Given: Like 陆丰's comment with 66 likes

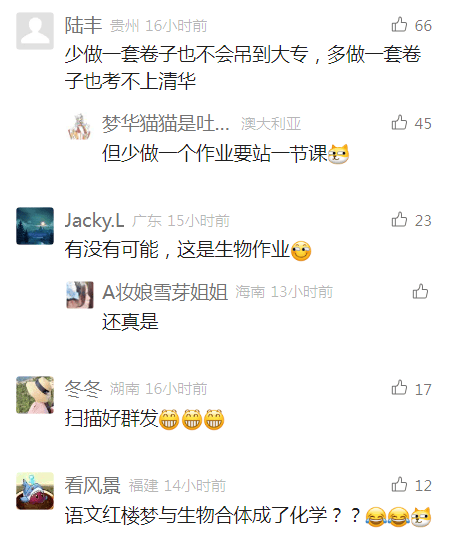Looking at the screenshot, I should click(x=399, y=25).
